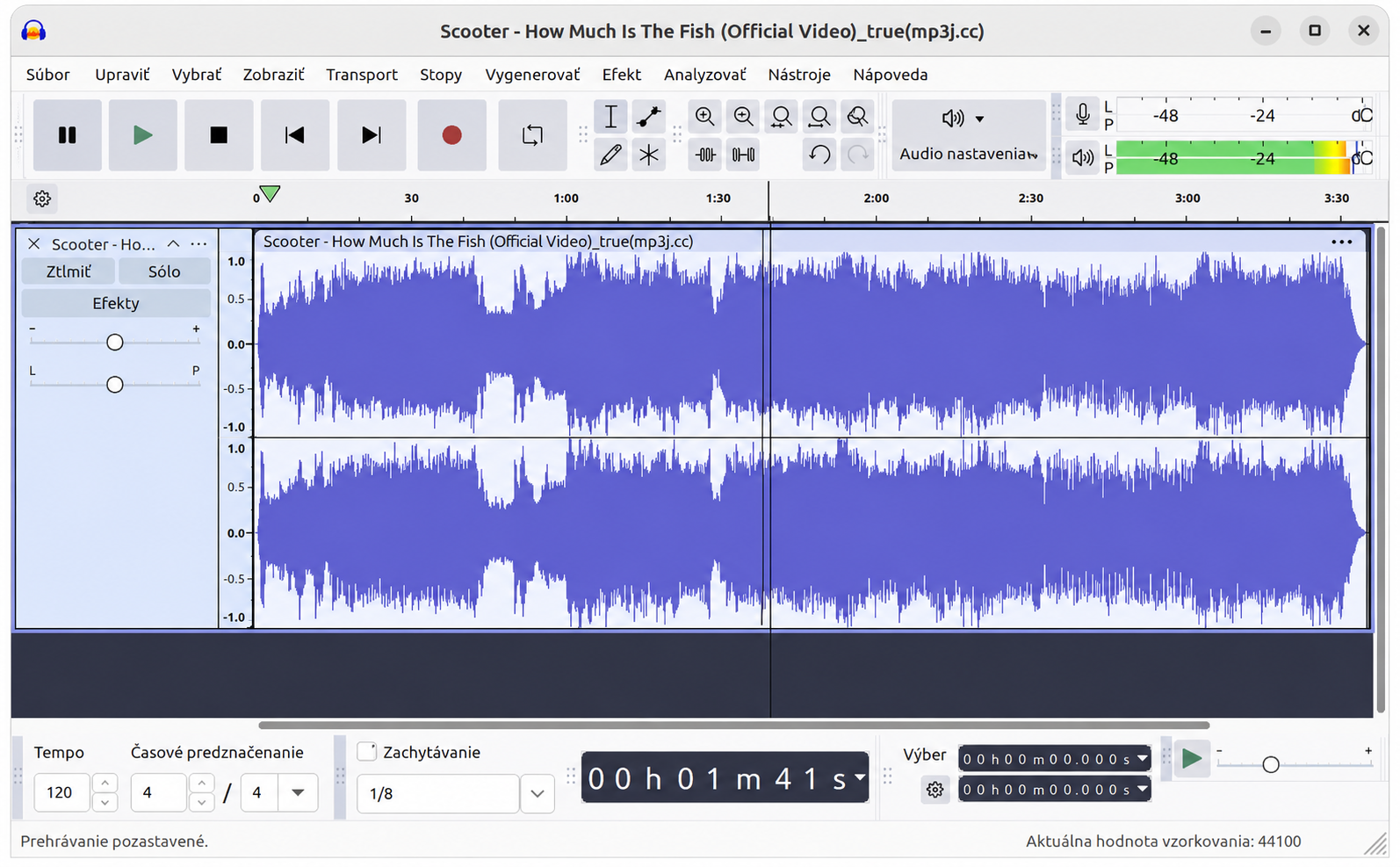Click the recording meter microphone icon

coord(1083,114)
